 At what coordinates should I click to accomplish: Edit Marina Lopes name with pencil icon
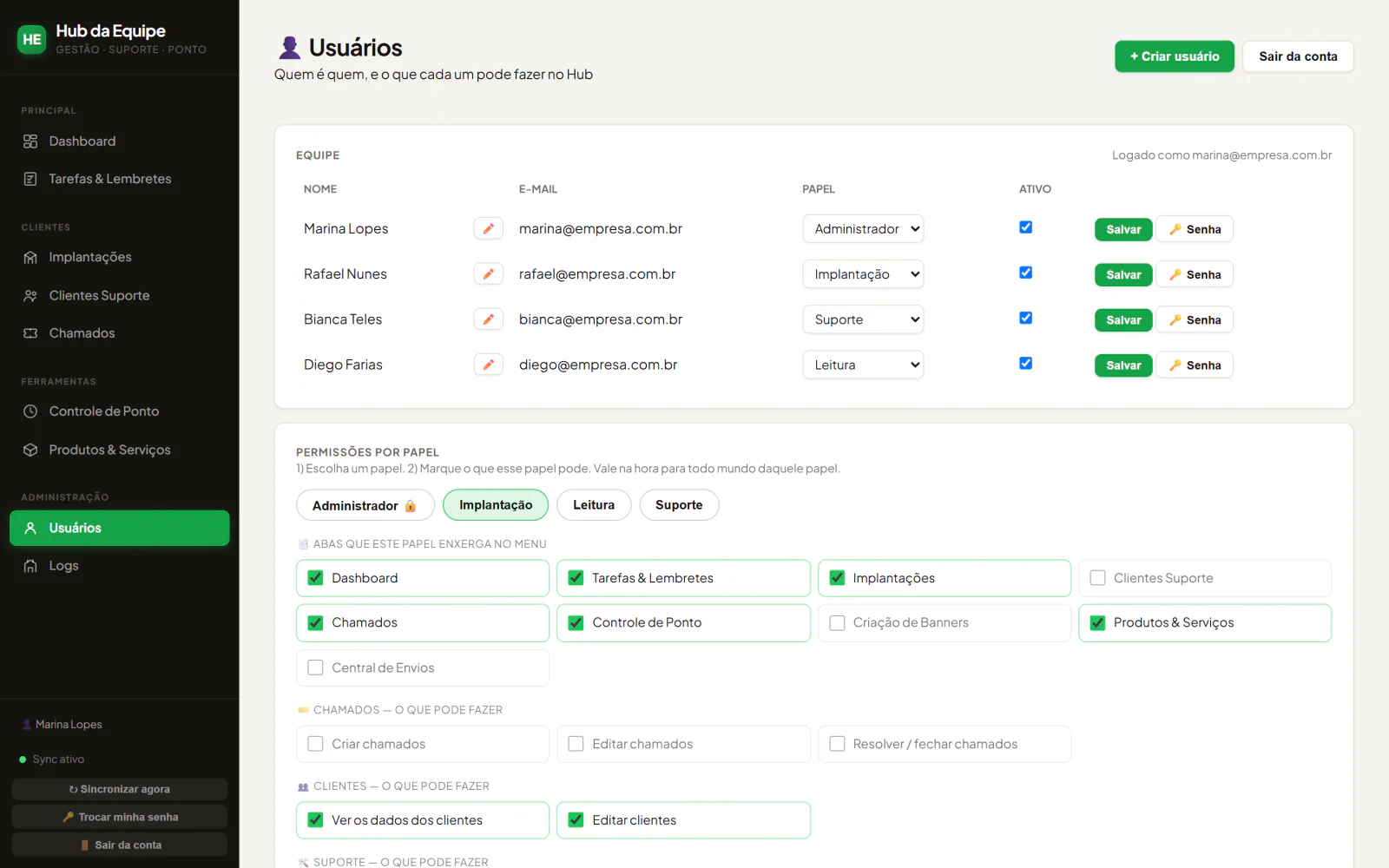coord(488,228)
